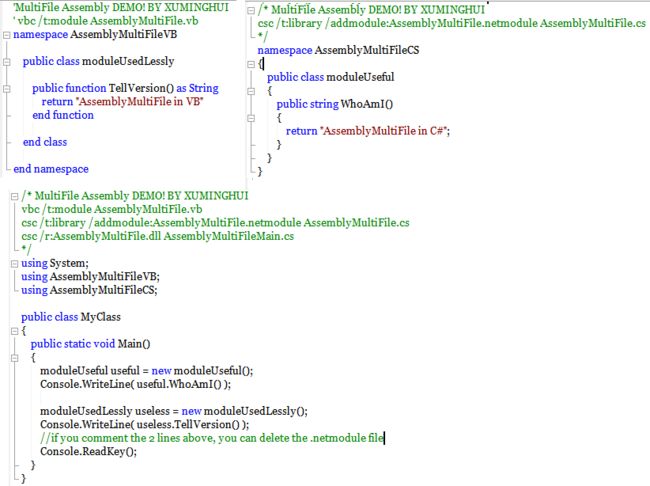Click 'public class moduleUsedLessly' declaration
This screenshot has width=650, height=486.
click(98, 61)
